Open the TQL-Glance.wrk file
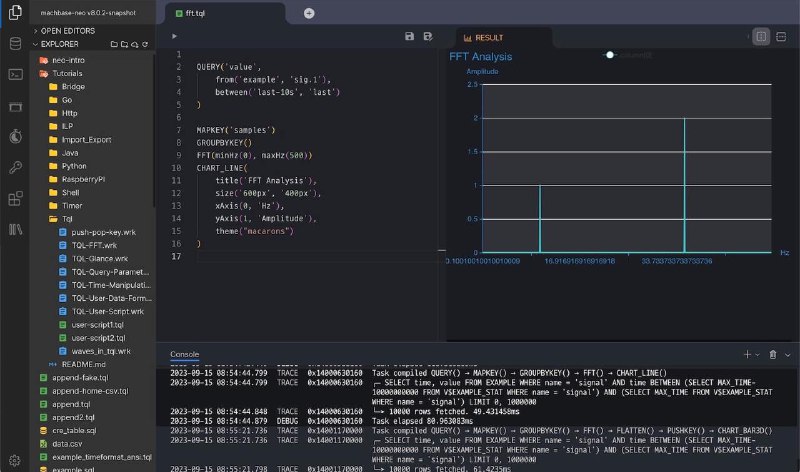 [99, 259]
